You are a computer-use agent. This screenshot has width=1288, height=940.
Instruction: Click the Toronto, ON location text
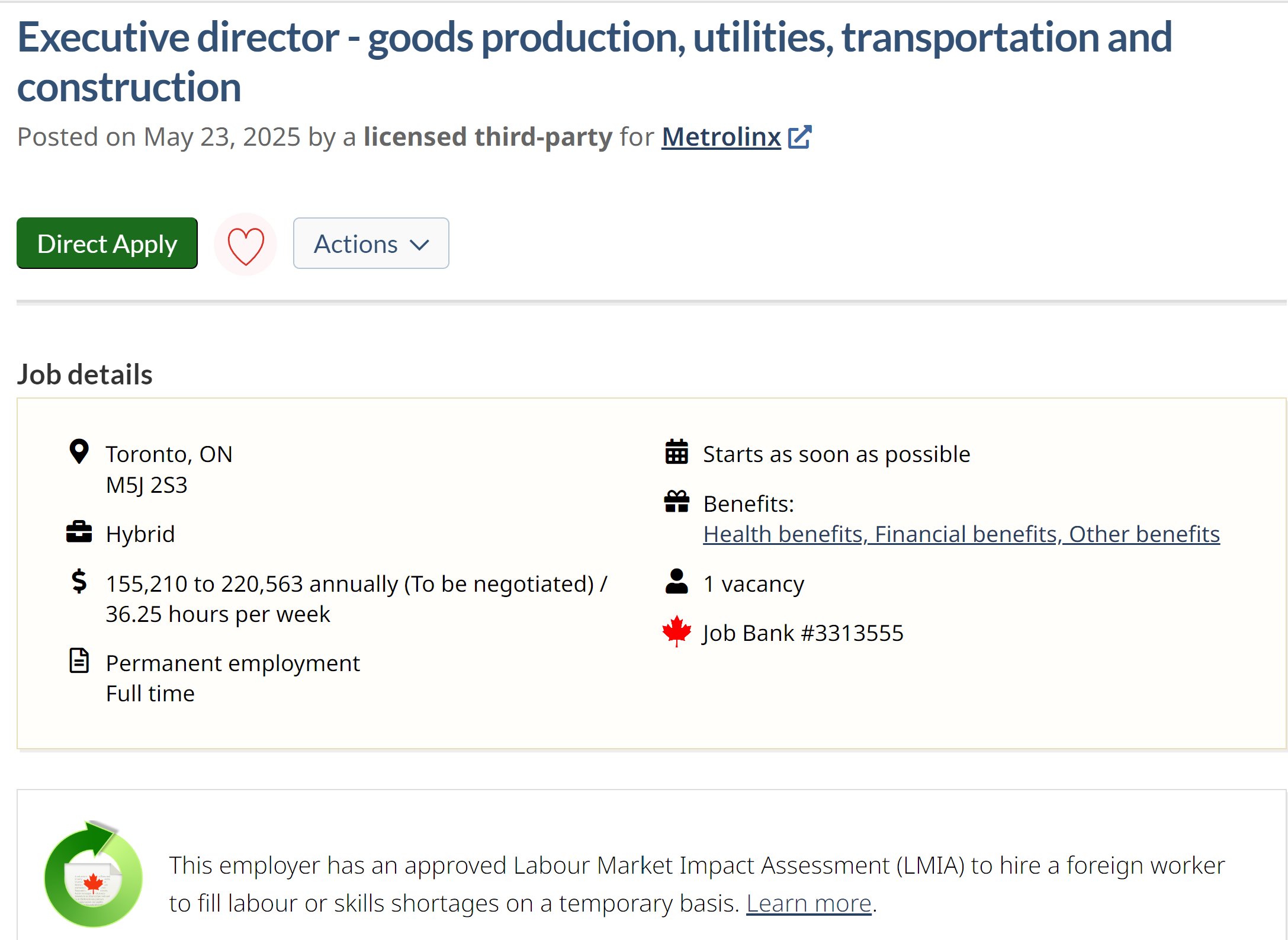click(x=169, y=454)
